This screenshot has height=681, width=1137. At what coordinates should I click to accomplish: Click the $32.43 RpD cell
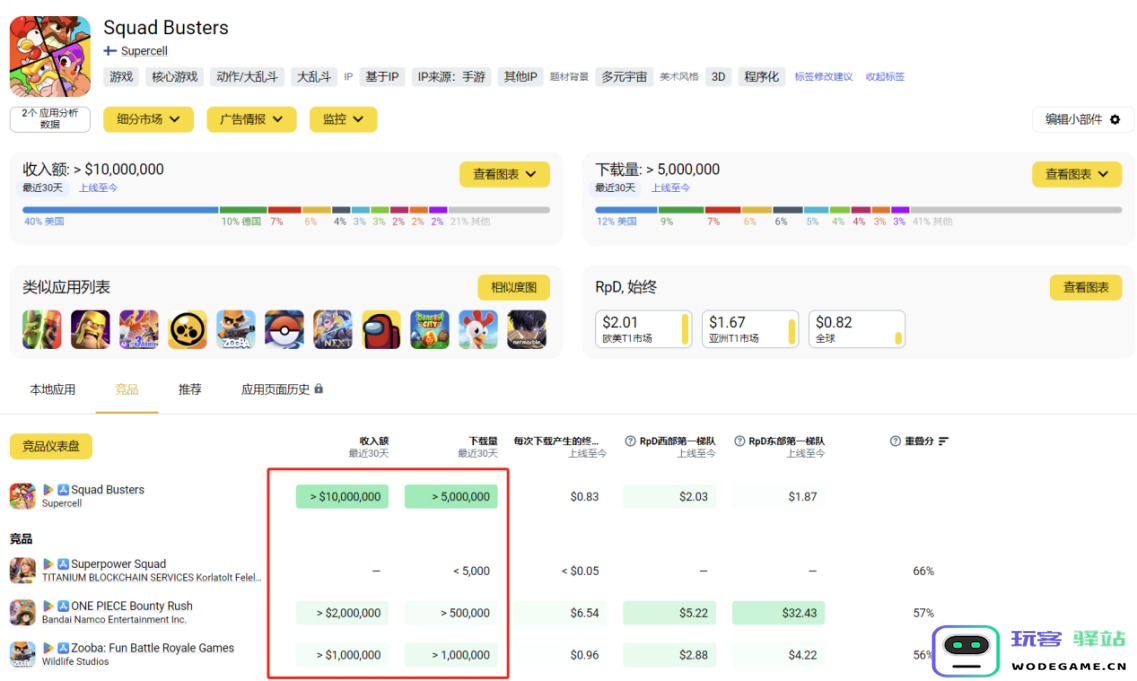(778, 613)
